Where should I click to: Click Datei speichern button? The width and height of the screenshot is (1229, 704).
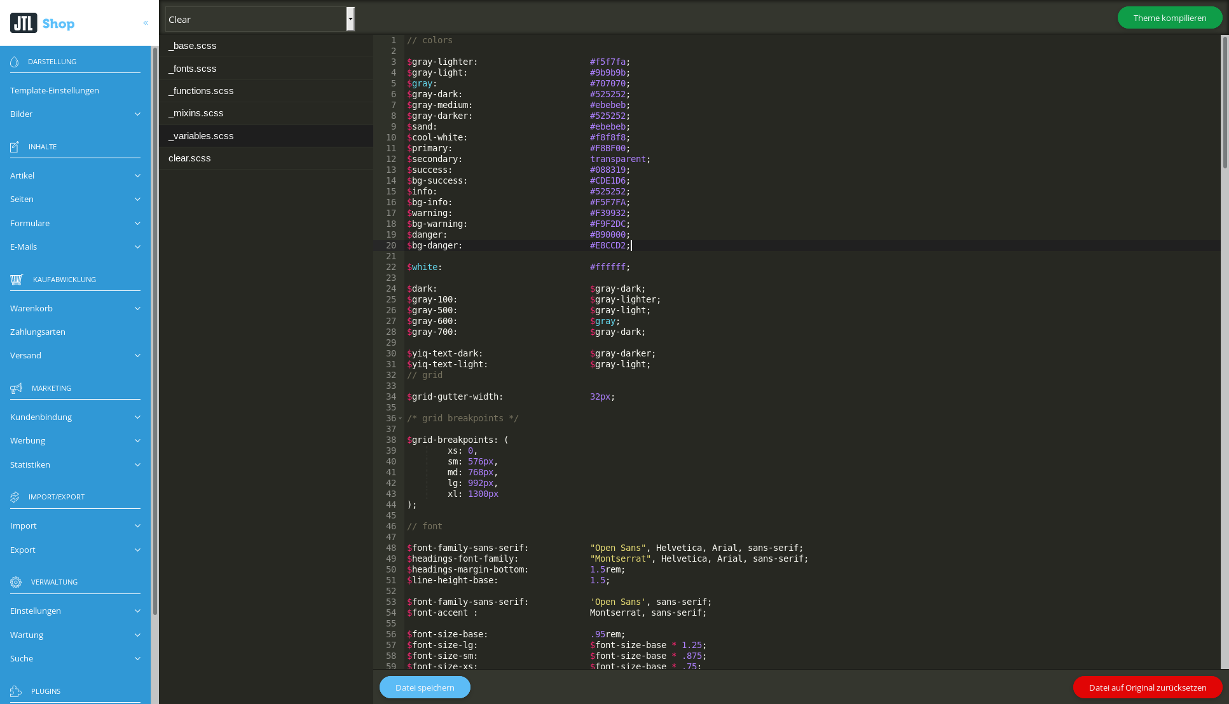click(x=425, y=687)
